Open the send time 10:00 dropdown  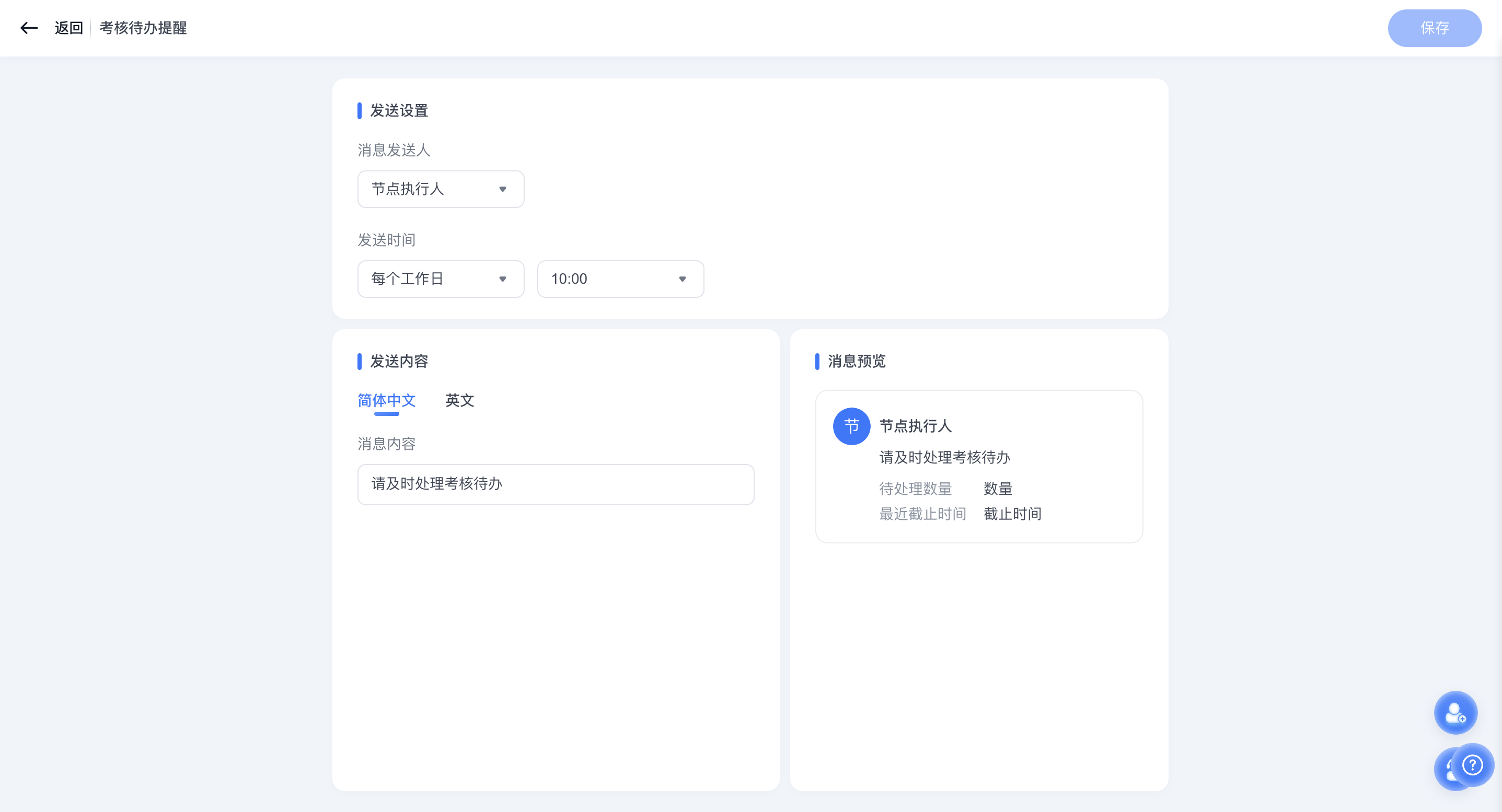[x=620, y=279]
